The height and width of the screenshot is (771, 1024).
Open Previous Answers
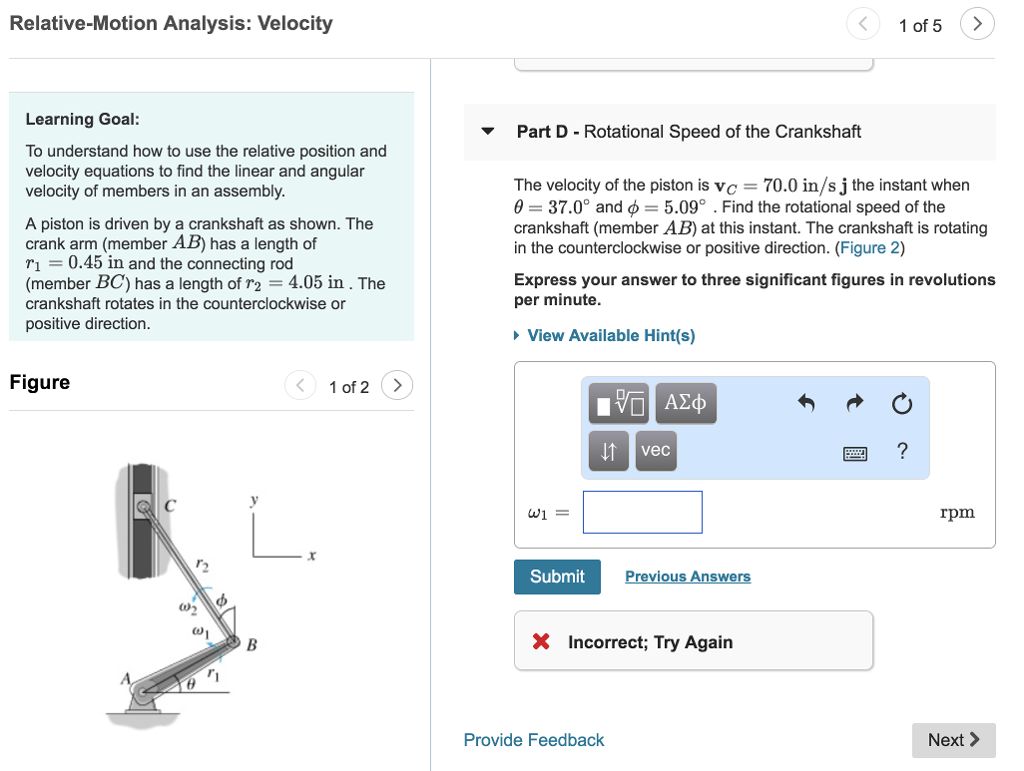point(687,576)
